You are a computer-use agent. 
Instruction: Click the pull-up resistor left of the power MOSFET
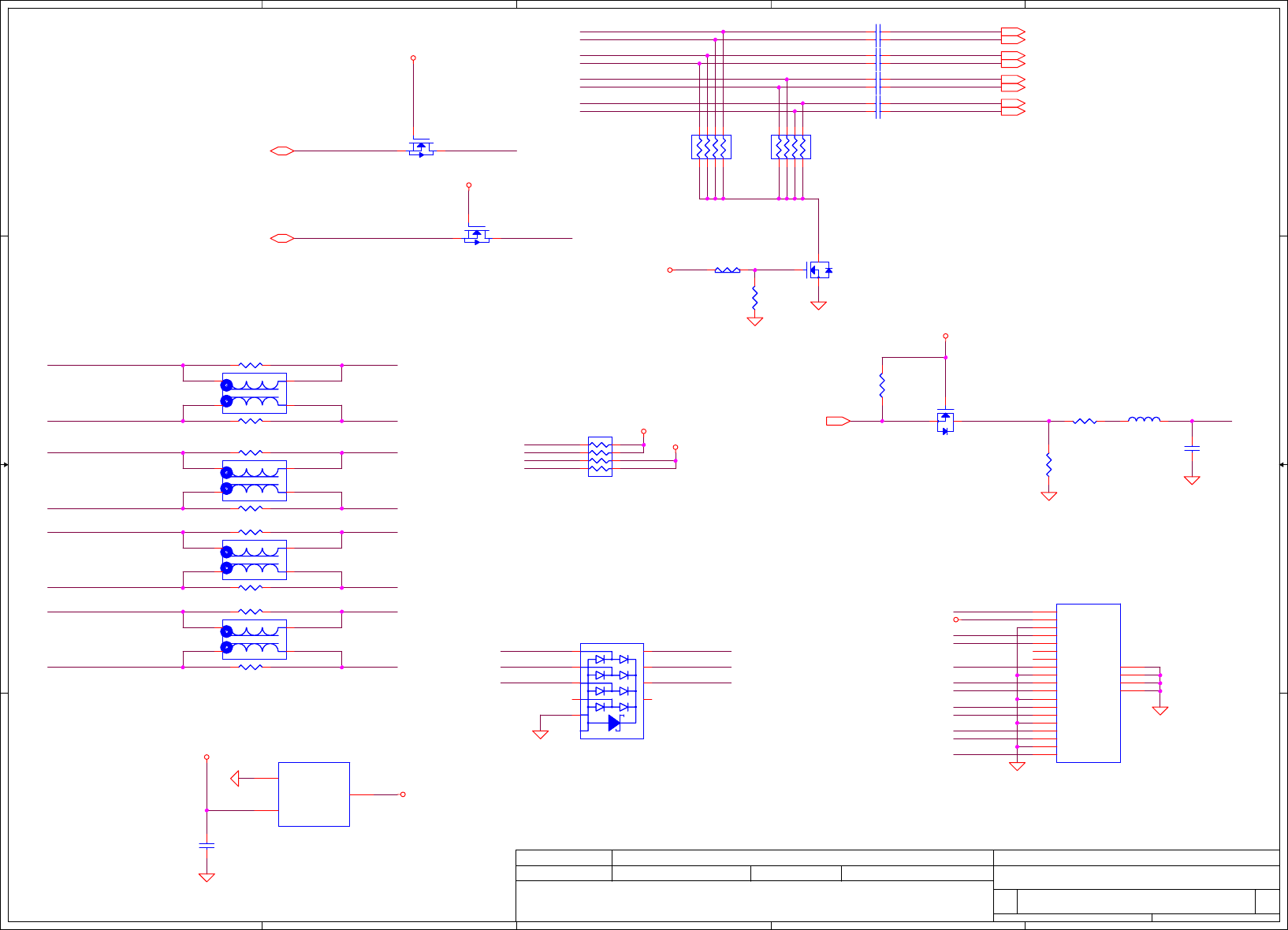[882, 385]
